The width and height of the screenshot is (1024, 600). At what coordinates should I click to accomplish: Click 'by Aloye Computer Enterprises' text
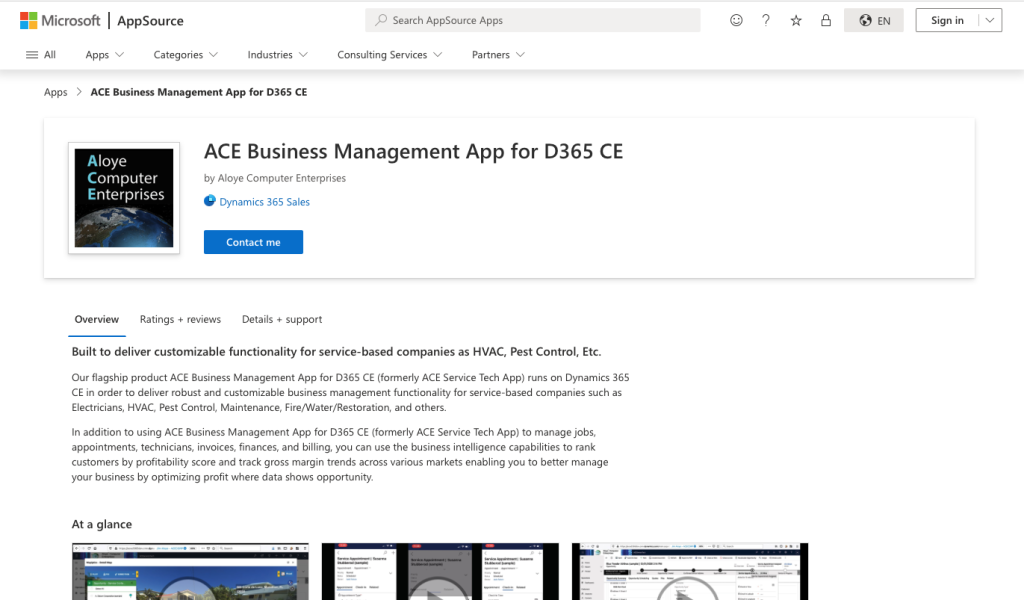pyautogui.click(x=275, y=178)
